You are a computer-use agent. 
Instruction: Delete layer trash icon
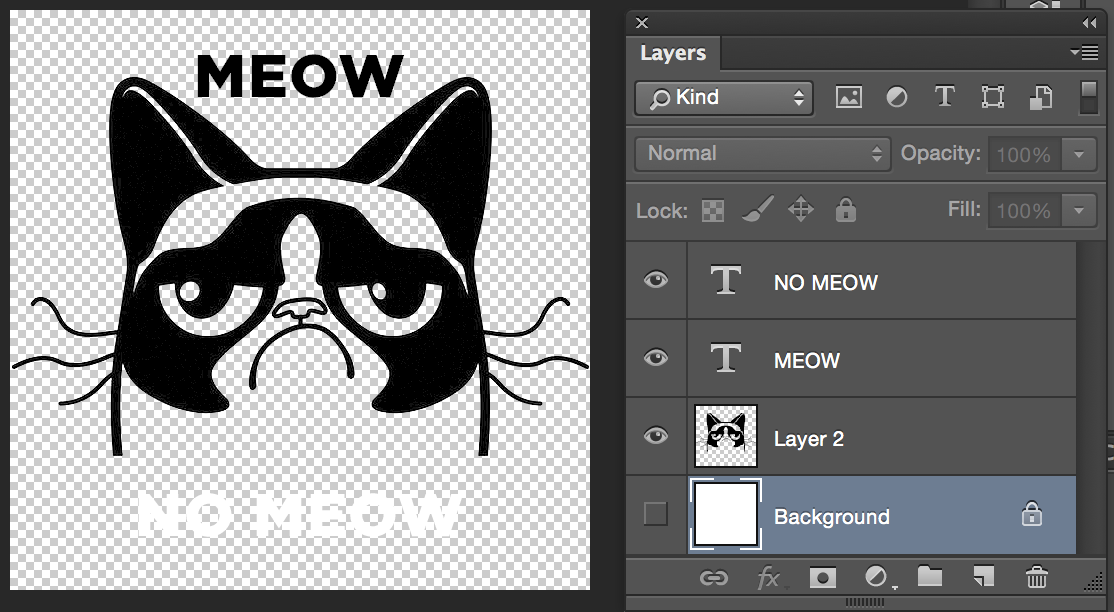1037,577
